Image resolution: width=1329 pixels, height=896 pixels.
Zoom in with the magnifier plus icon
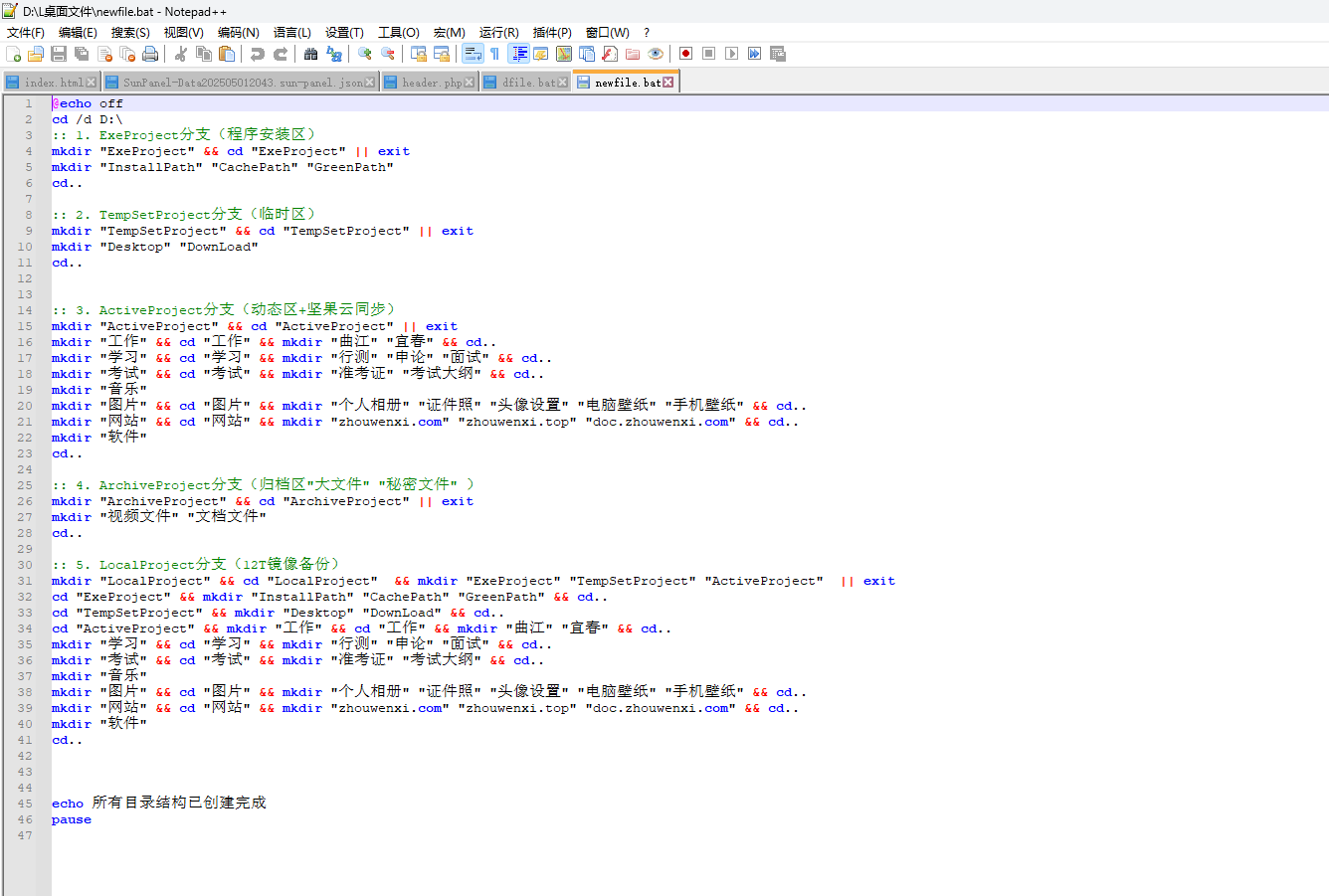coord(365,54)
